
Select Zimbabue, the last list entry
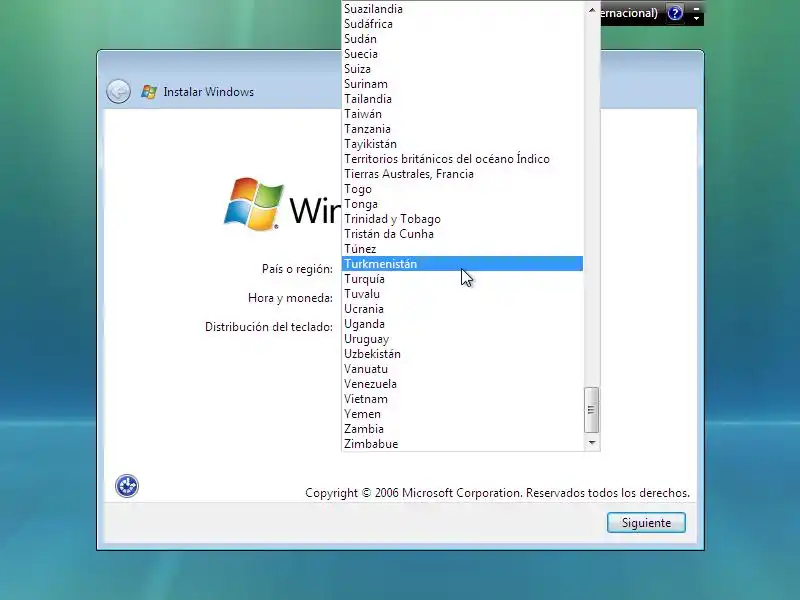[462, 444]
